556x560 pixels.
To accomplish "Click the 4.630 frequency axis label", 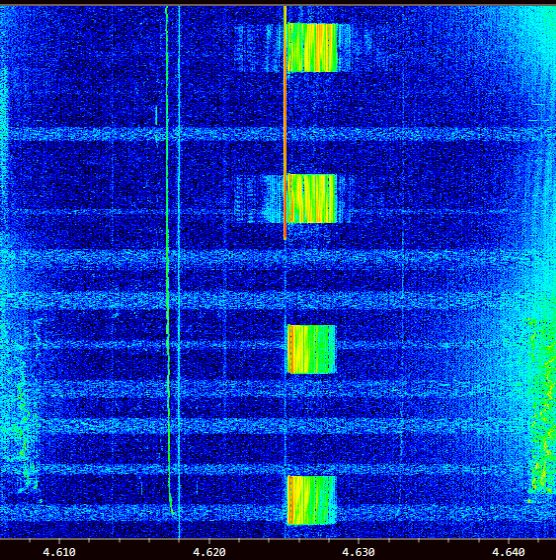I will (x=359, y=552).
